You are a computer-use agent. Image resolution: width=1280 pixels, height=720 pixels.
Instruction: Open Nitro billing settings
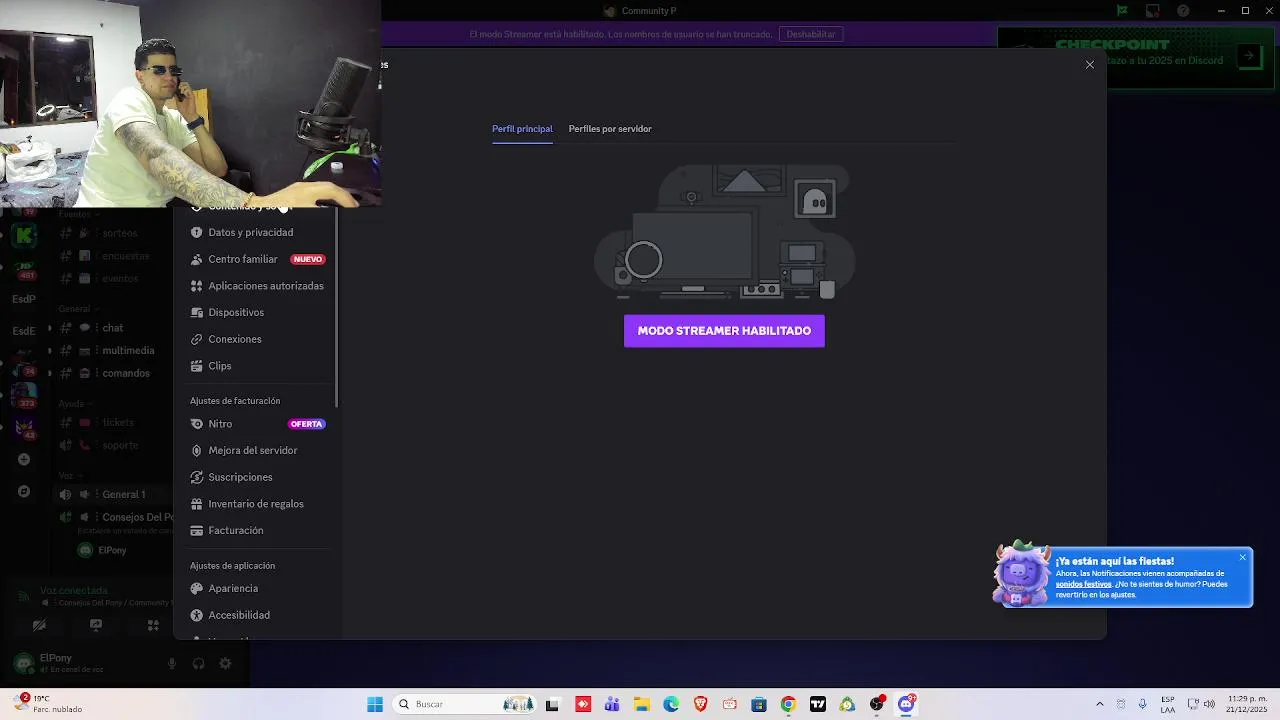(x=258, y=424)
